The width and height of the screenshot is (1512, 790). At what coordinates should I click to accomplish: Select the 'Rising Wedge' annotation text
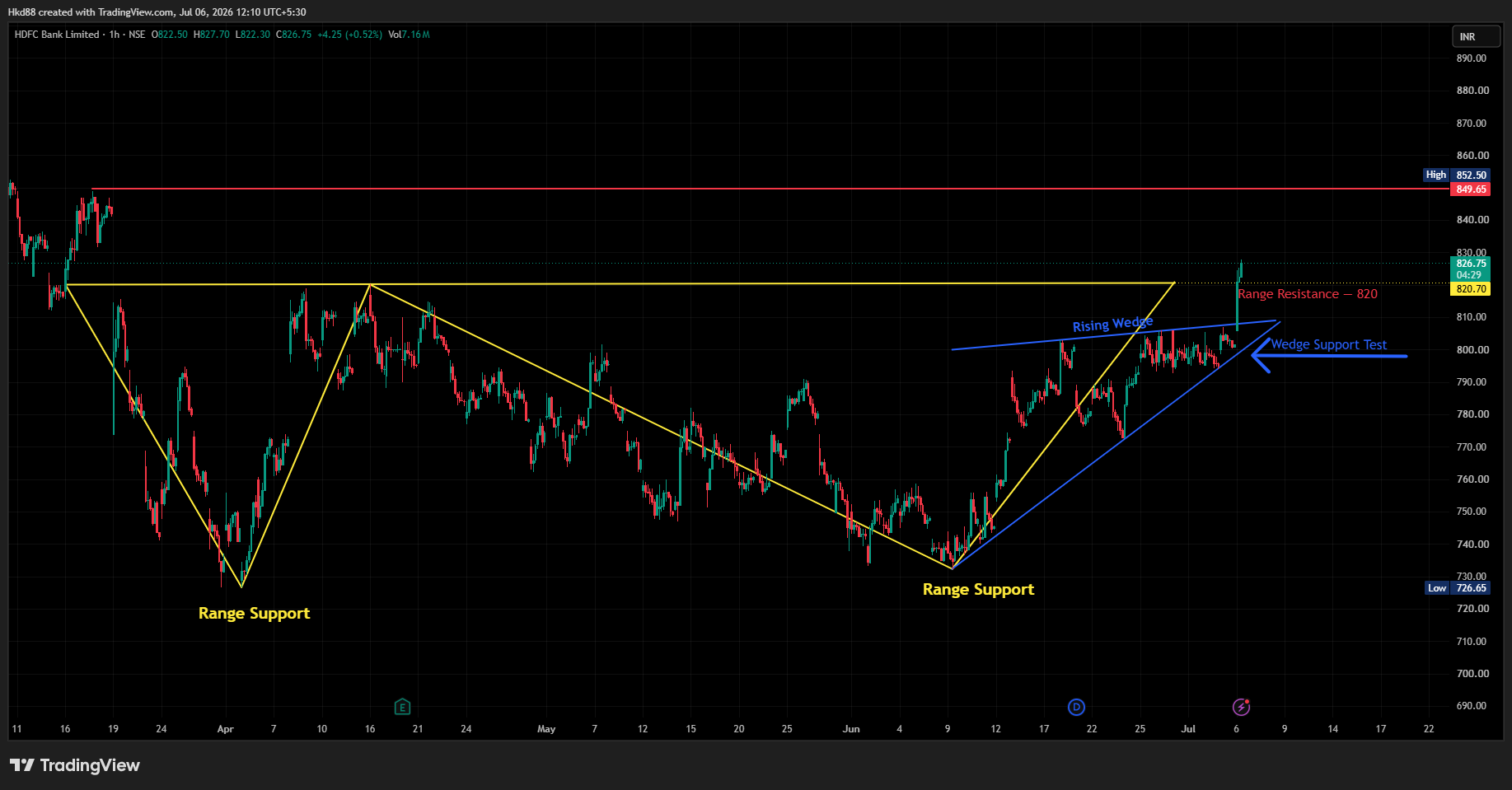tap(1112, 324)
